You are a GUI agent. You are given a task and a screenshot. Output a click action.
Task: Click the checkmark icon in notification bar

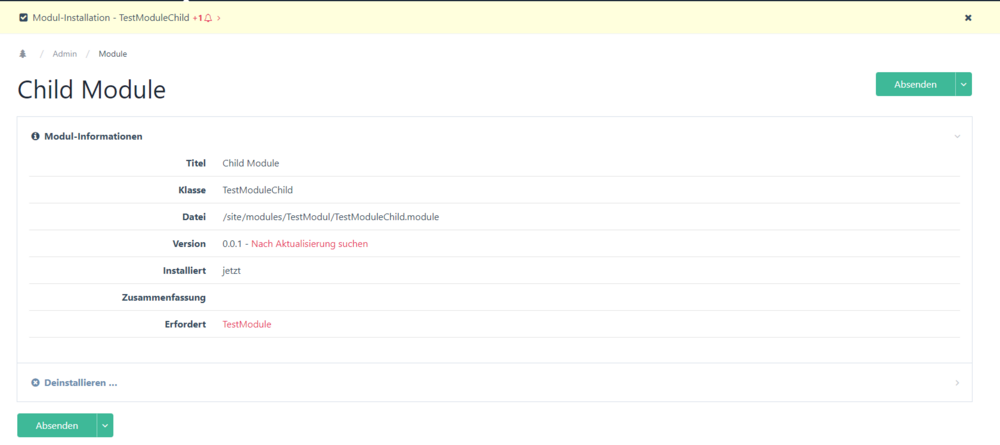[23, 18]
